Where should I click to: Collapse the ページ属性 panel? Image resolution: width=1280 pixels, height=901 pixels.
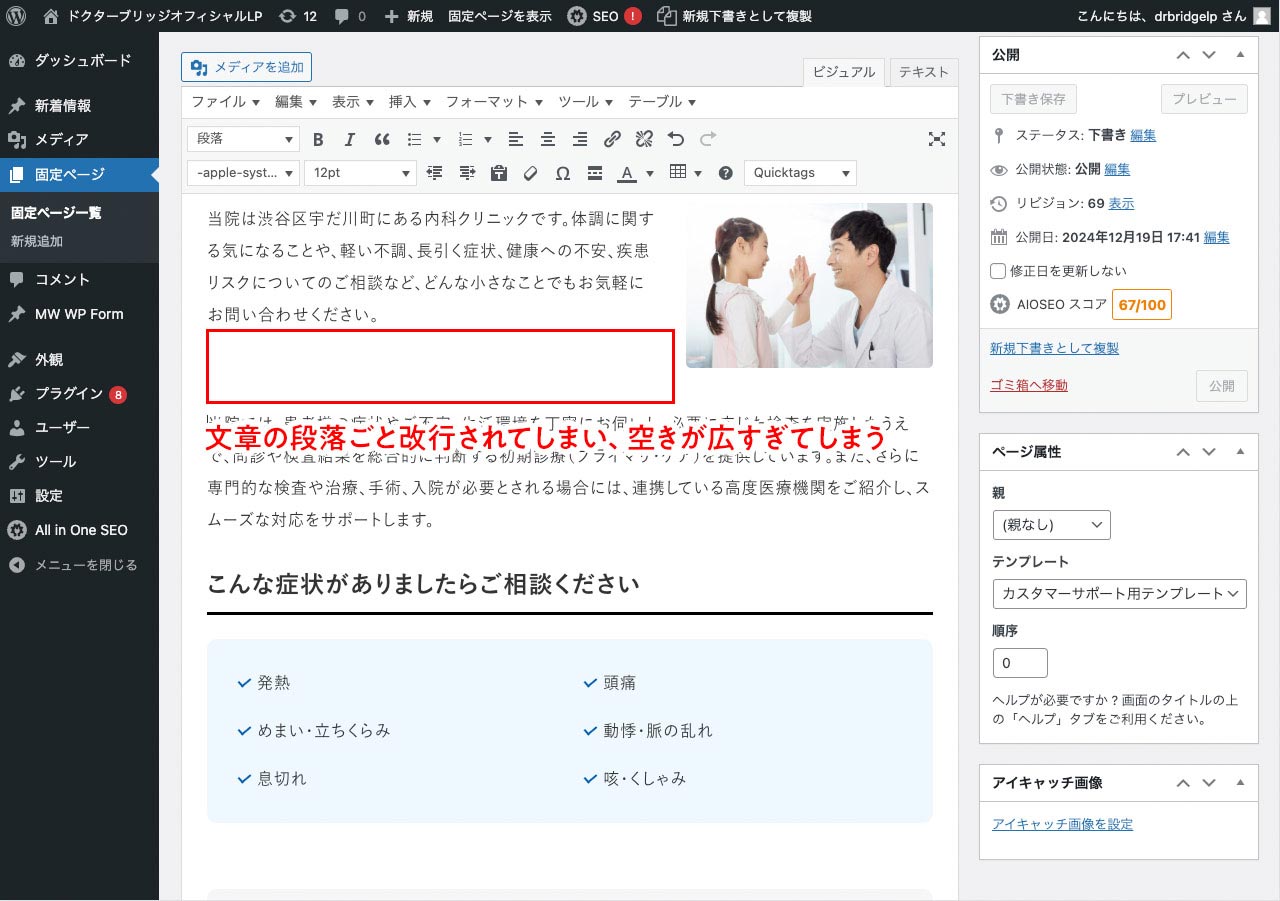(x=1240, y=452)
